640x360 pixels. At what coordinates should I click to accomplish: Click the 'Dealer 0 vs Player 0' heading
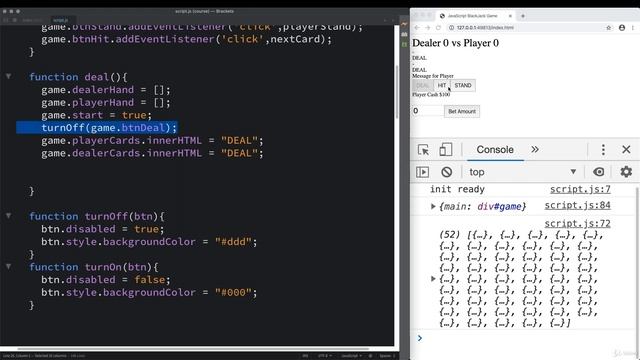coord(455,43)
